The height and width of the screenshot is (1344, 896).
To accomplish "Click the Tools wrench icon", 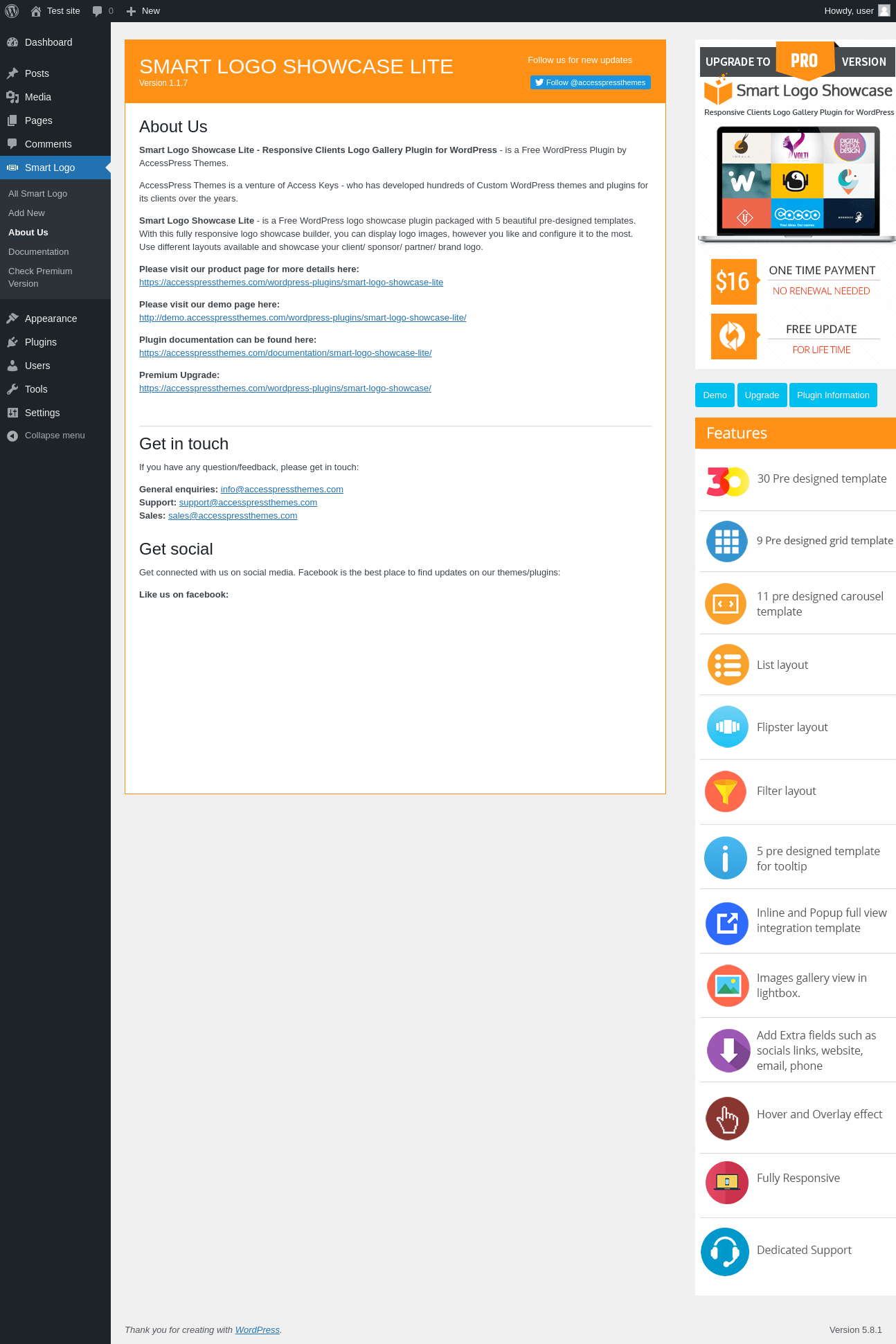I will (12, 389).
